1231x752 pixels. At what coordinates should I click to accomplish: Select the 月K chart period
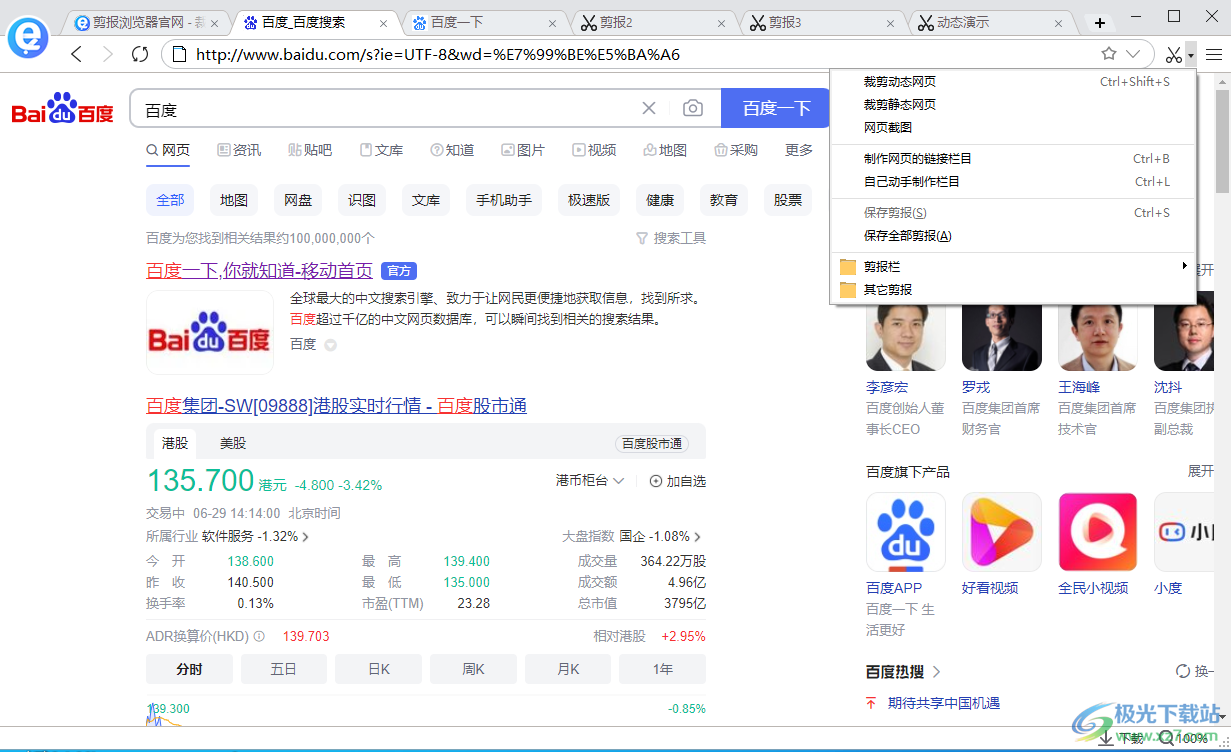[568, 669]
